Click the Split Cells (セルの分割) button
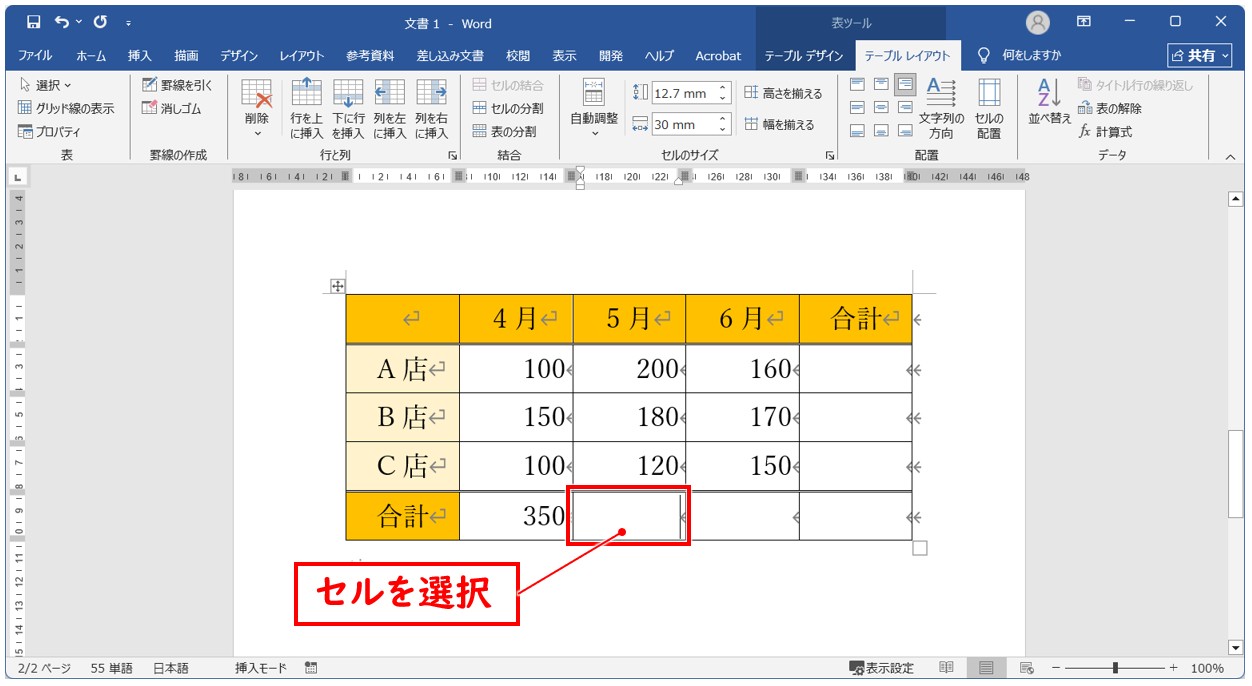Viewport: 1252px width, 686px height. 508,108
